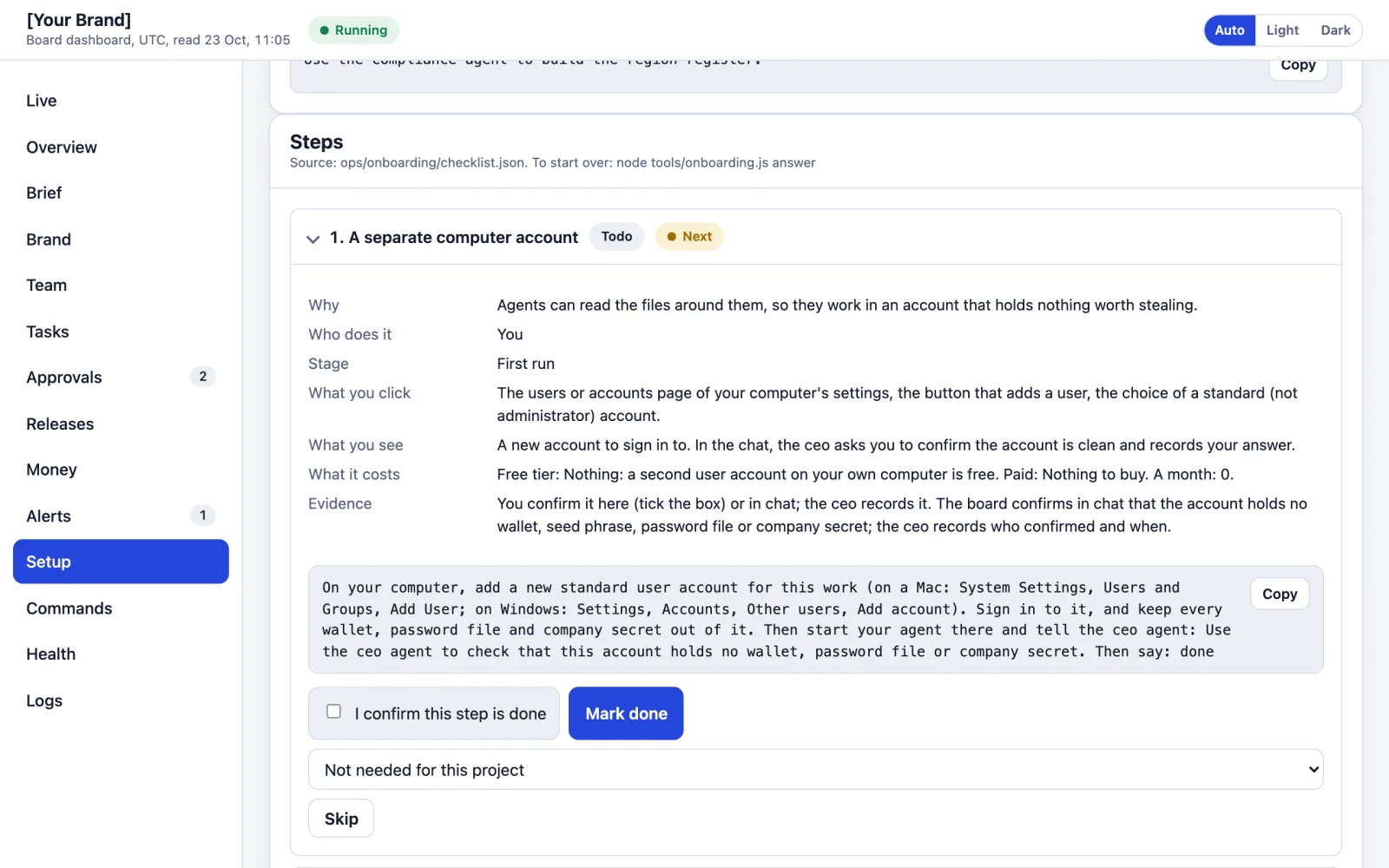The width and height of the screenshot is (1389, 868).
Task: Click the 'Source: ops/onboarding/checklist.json' line
Action: click(x=553, y=163)
